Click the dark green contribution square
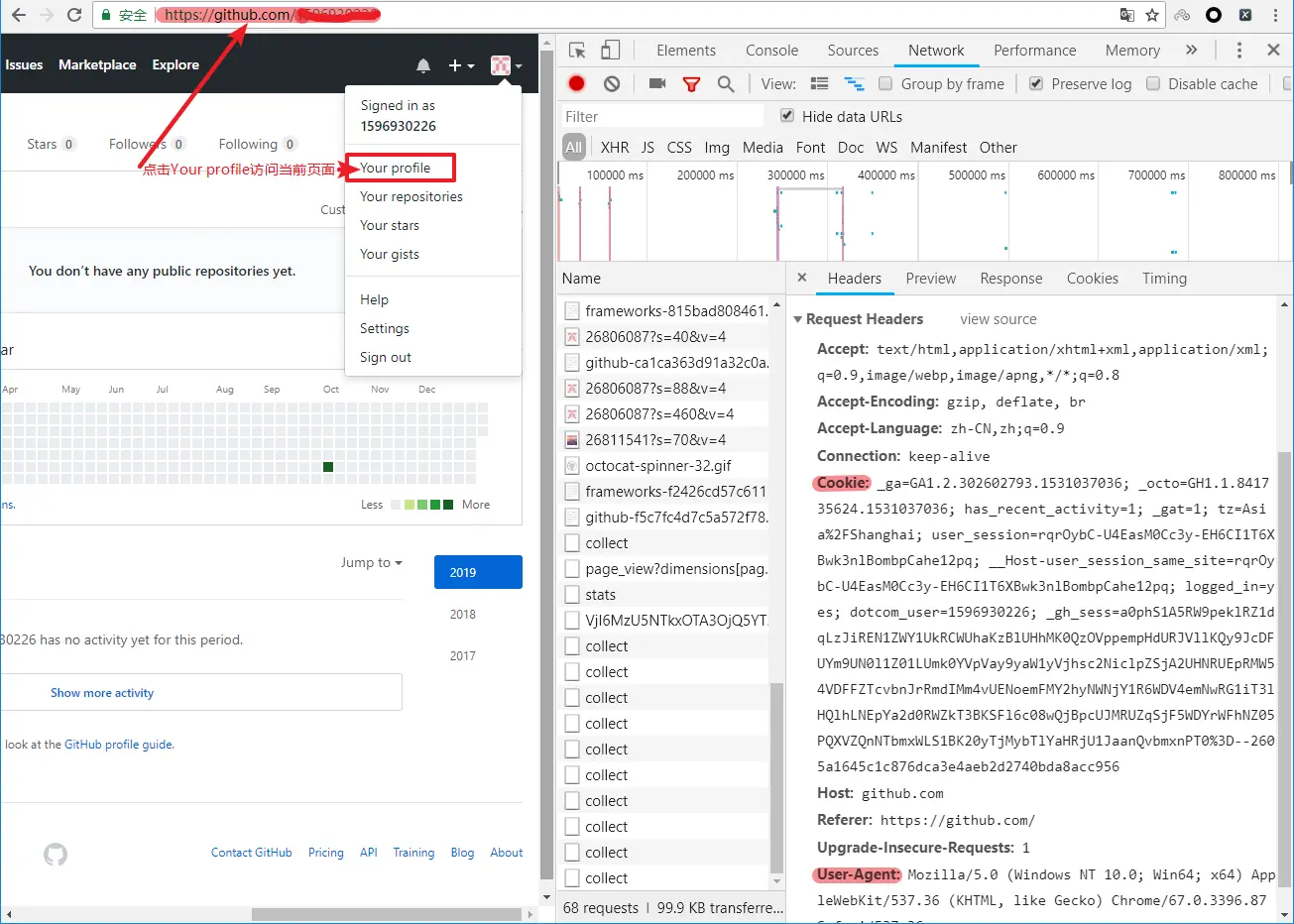 [328, 467]
